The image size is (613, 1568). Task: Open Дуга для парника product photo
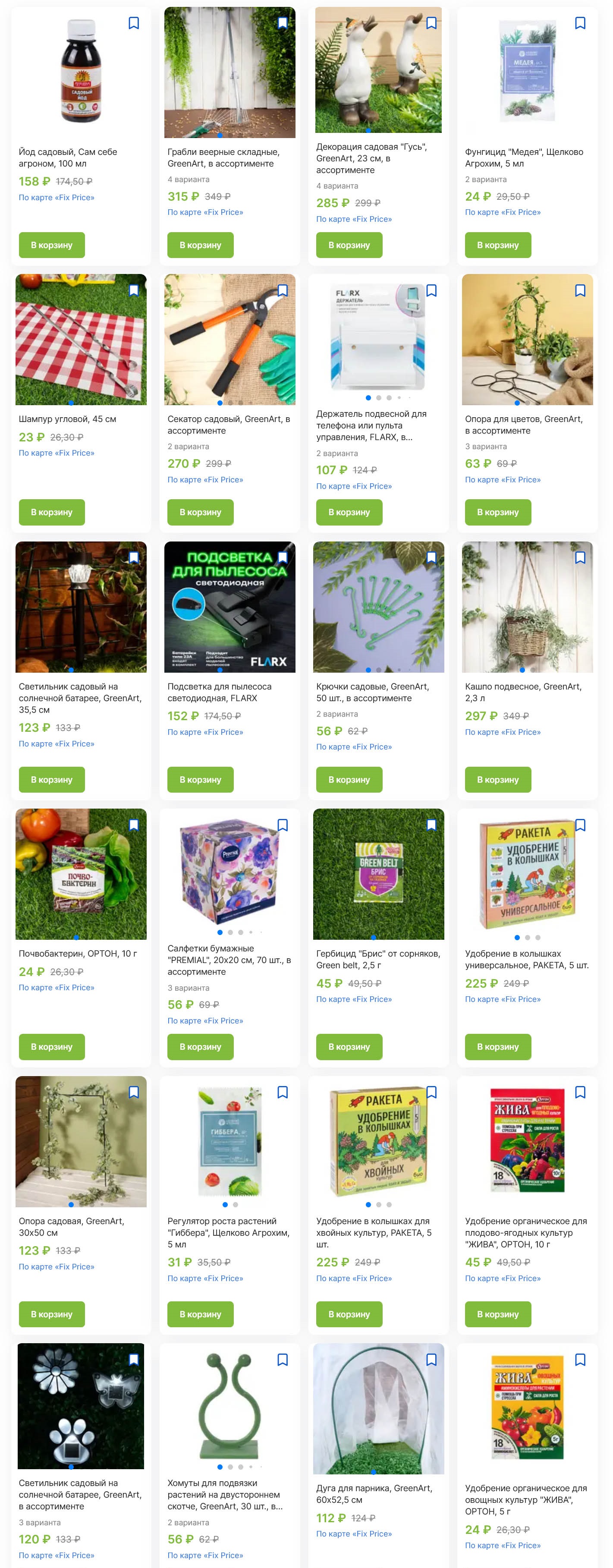point(379,1408)
